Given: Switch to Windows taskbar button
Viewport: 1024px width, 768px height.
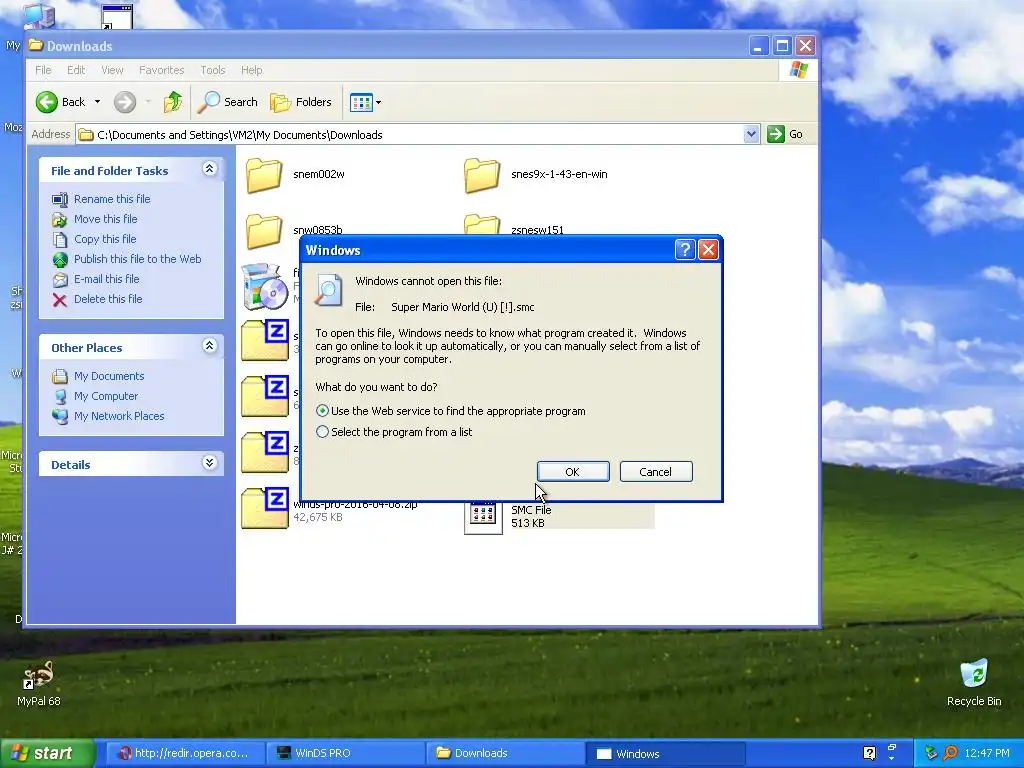Looking at the screenshot, I should click(x=665, y=754).
